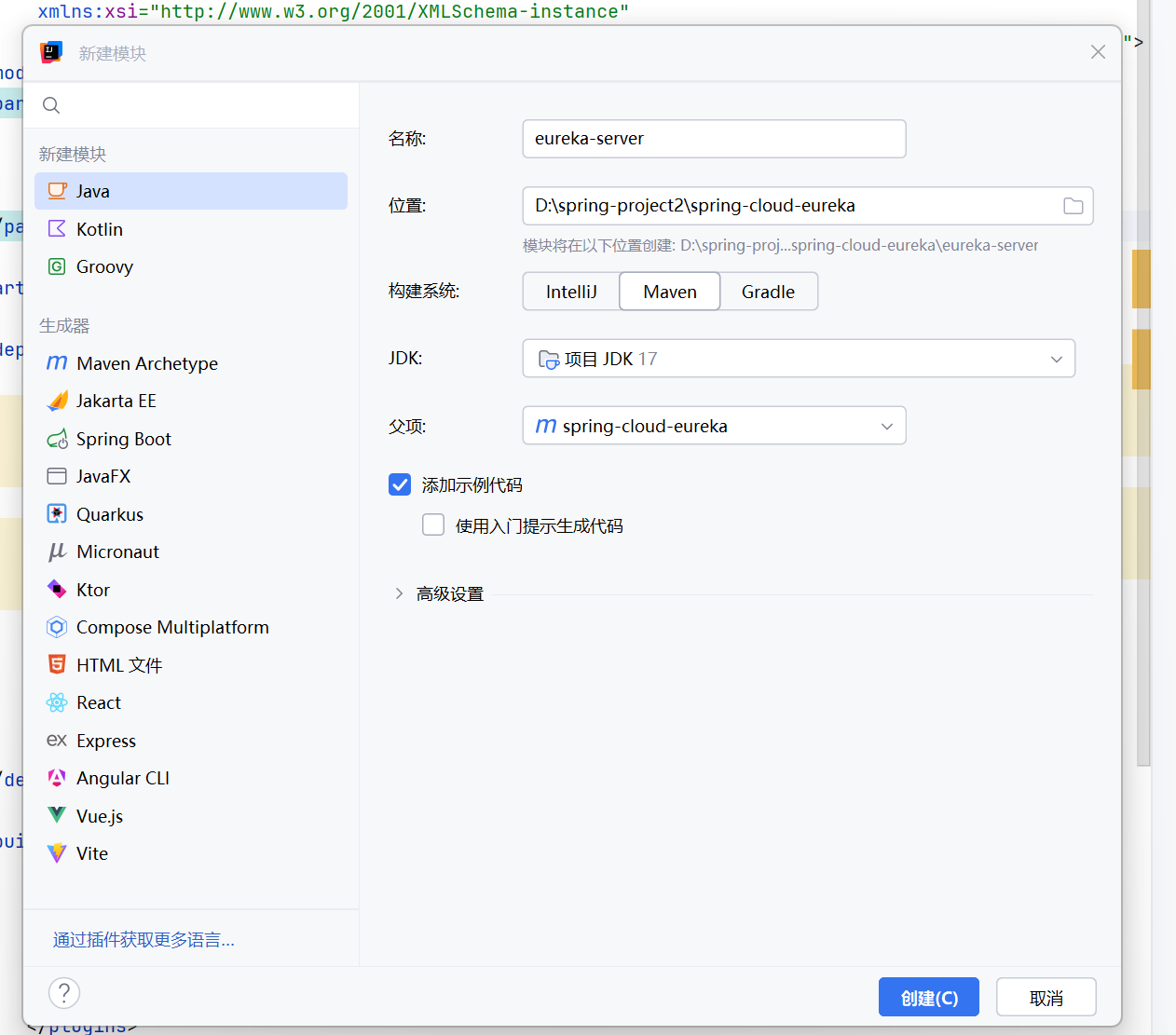Choose the HTML 文件 icon
The image size is (1176, 1035).
pyautogui.click(x=57, y=664)
